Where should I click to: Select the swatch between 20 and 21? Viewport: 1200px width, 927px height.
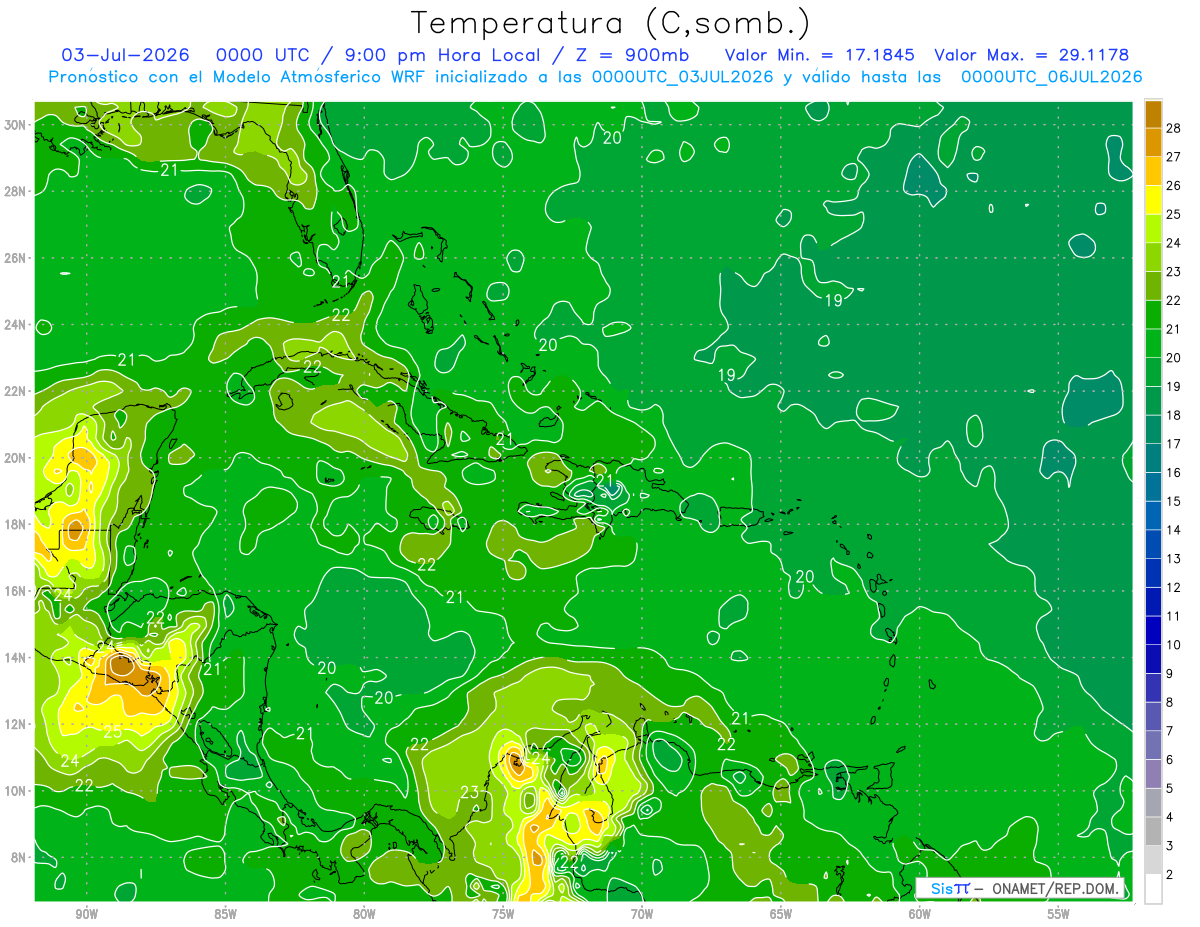tap(1153, 343)
